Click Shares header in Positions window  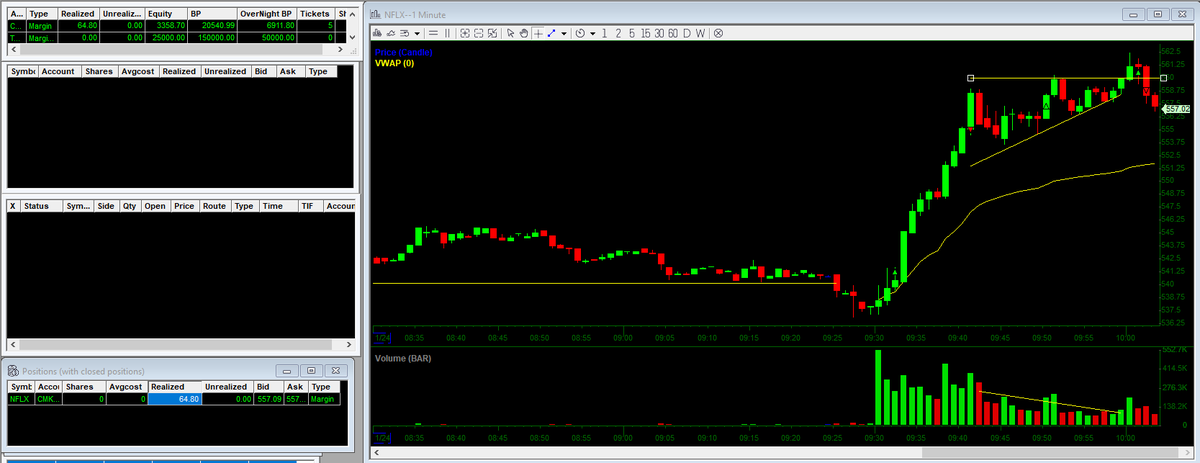click(83, 386)
